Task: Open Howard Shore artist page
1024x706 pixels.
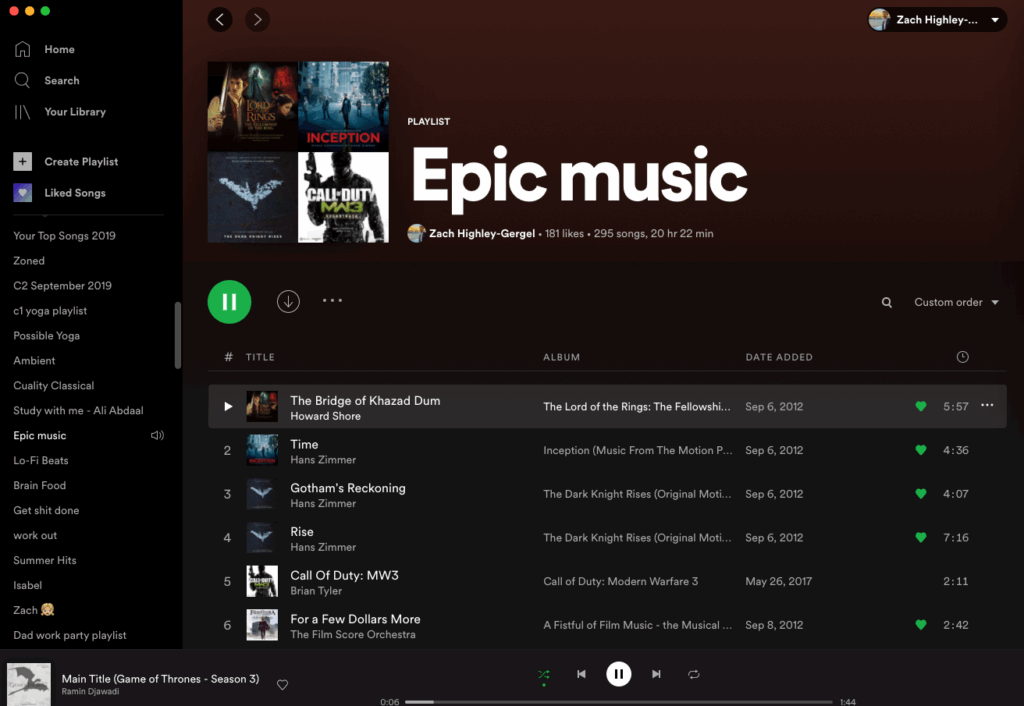Action: click(x=325, y=416)
